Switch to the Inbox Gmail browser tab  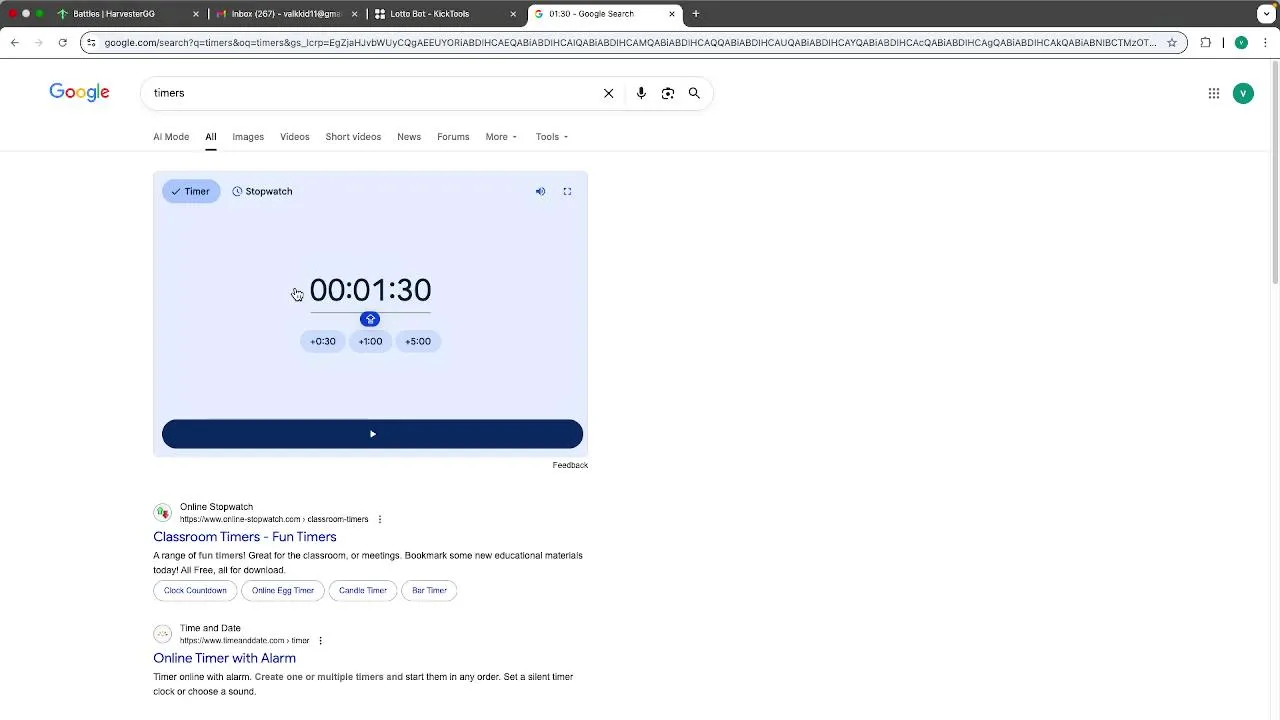pyautogui.click(x=285, y=14)
